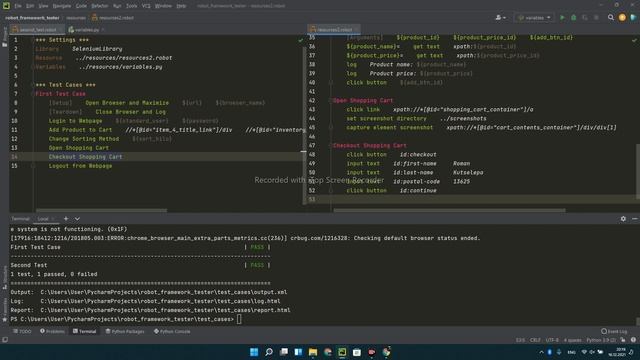
Task: Click the red screen recorder icon in the taskbar
Action: click(x=371, y=352)
